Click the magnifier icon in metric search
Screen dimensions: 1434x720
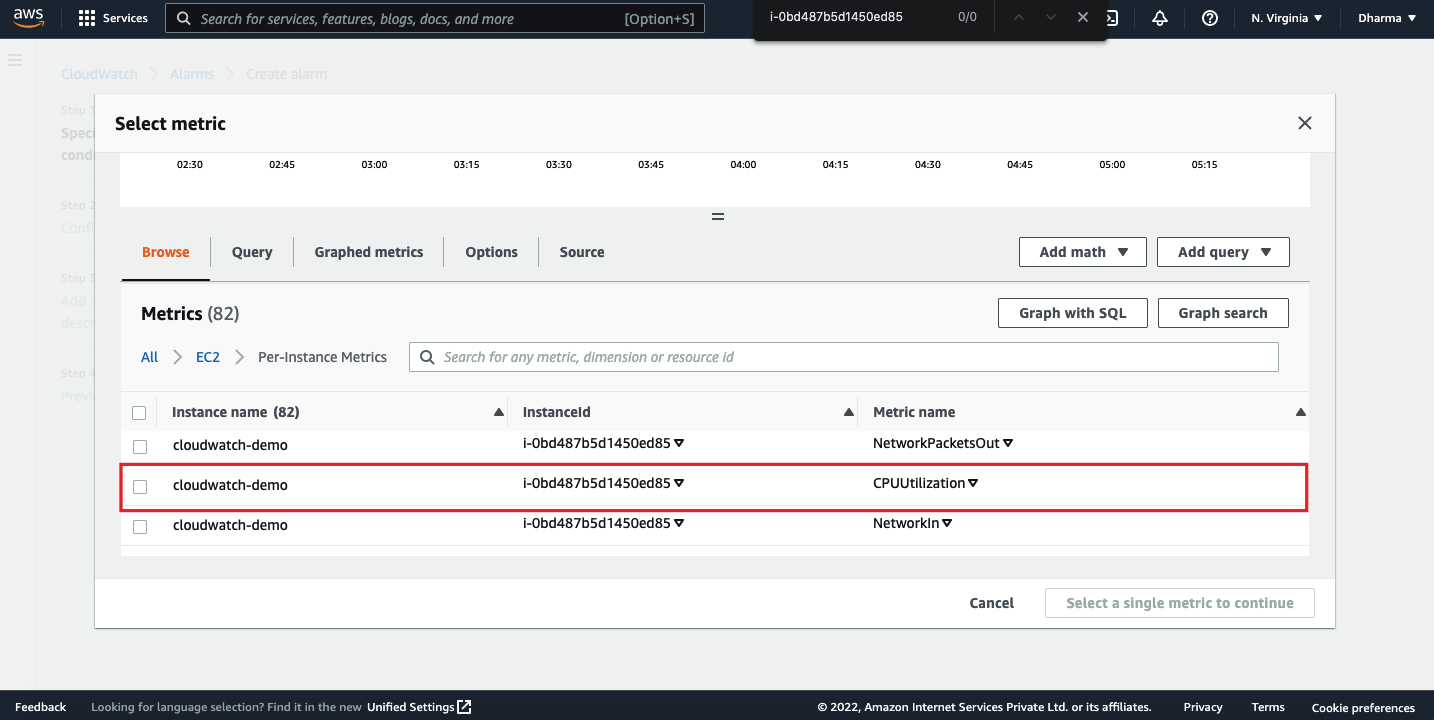coord(428,357)
